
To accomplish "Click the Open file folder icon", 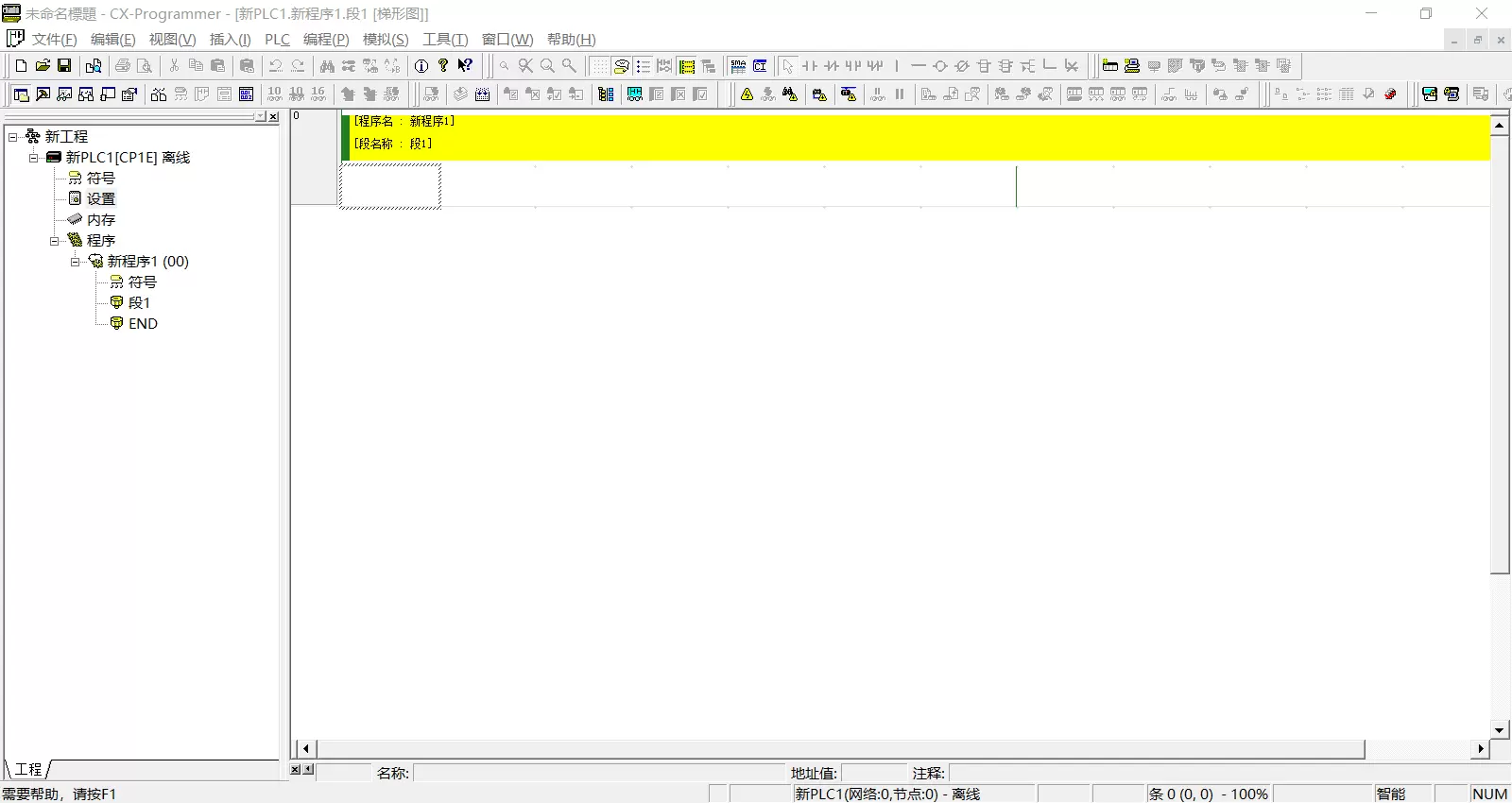I will (x=43, y=65).
